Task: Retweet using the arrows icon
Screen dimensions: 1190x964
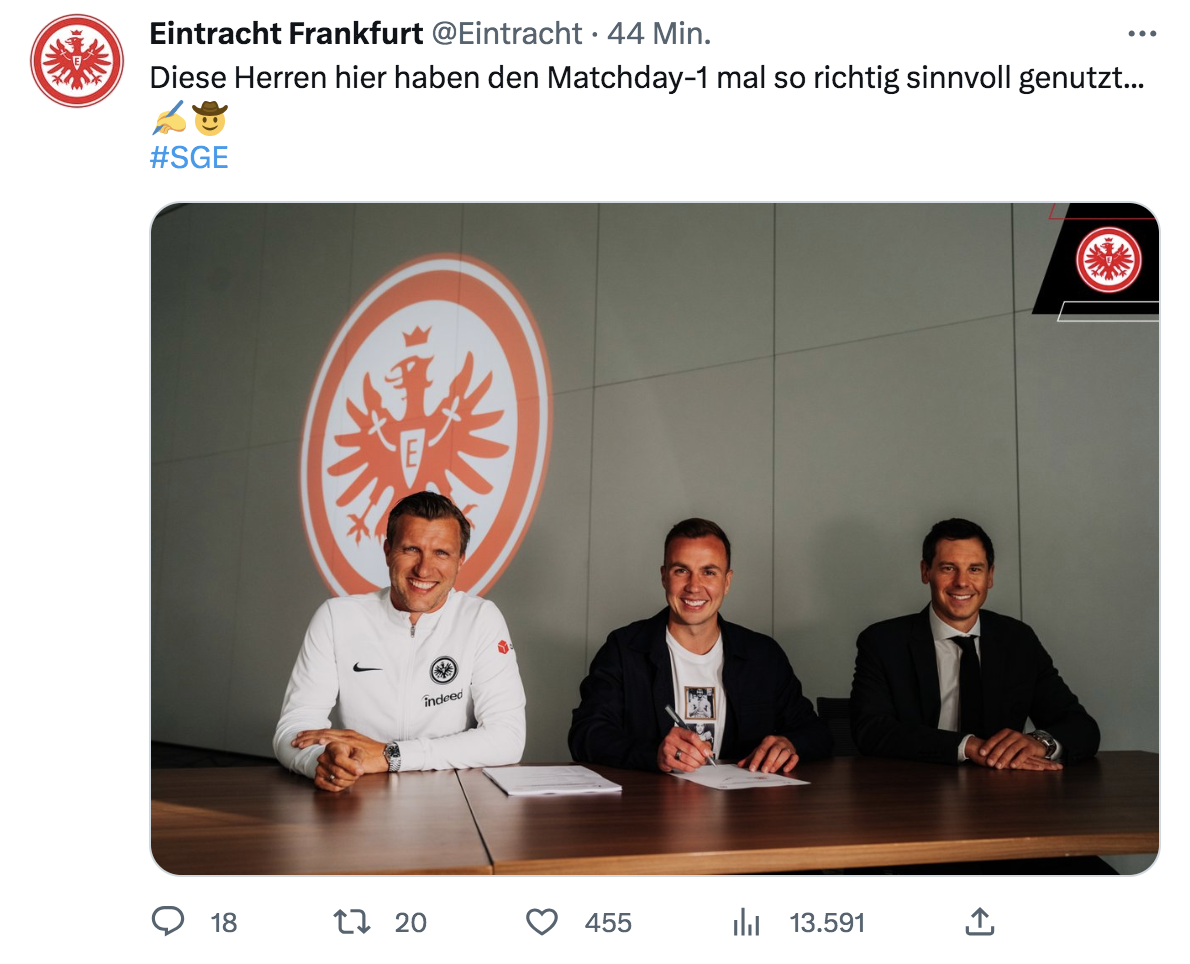Action: click(350, 921)
